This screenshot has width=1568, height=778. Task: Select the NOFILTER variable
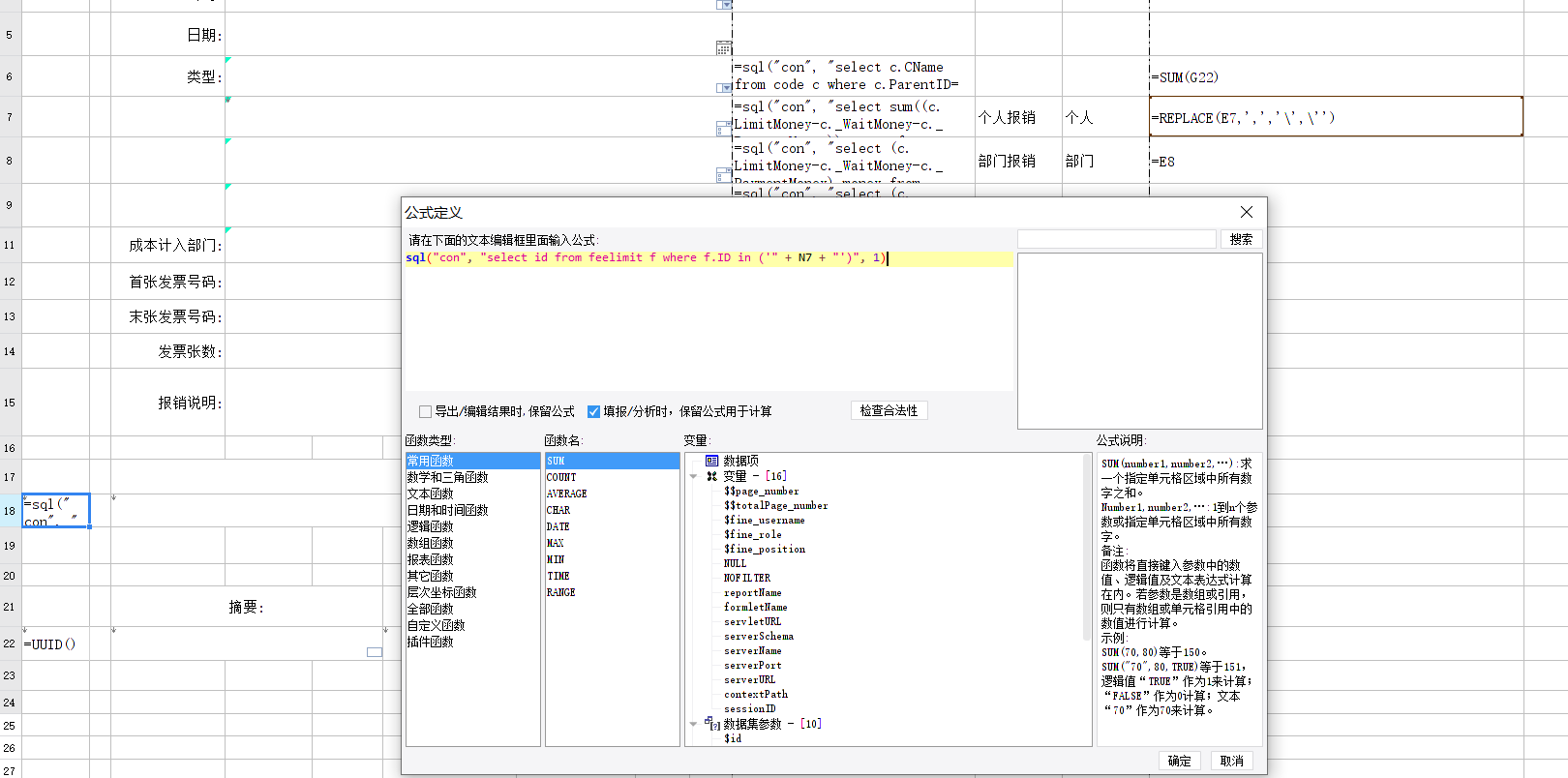[x=746, y=578]
